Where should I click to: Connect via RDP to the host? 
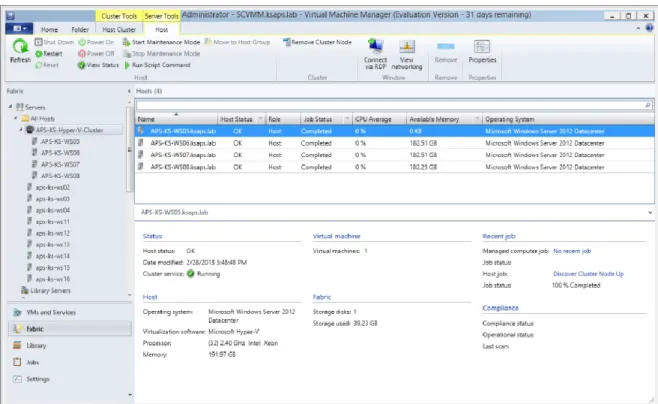pyautogui.click(x=375, y=54)
